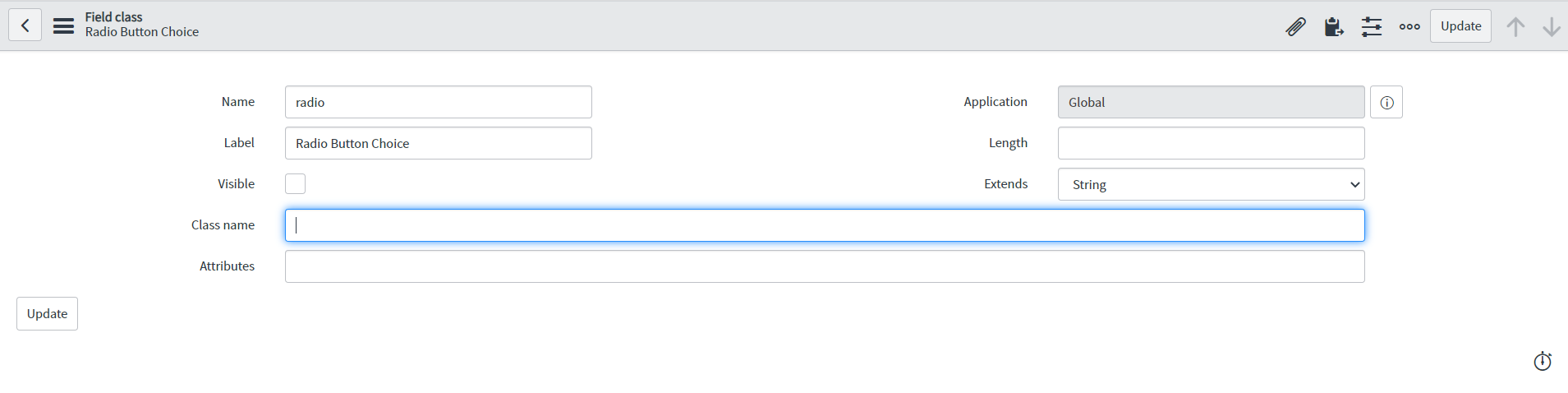Go to previous record with the up arrow
This screenshot has height=393, width=1568.
coord(1515,26)
